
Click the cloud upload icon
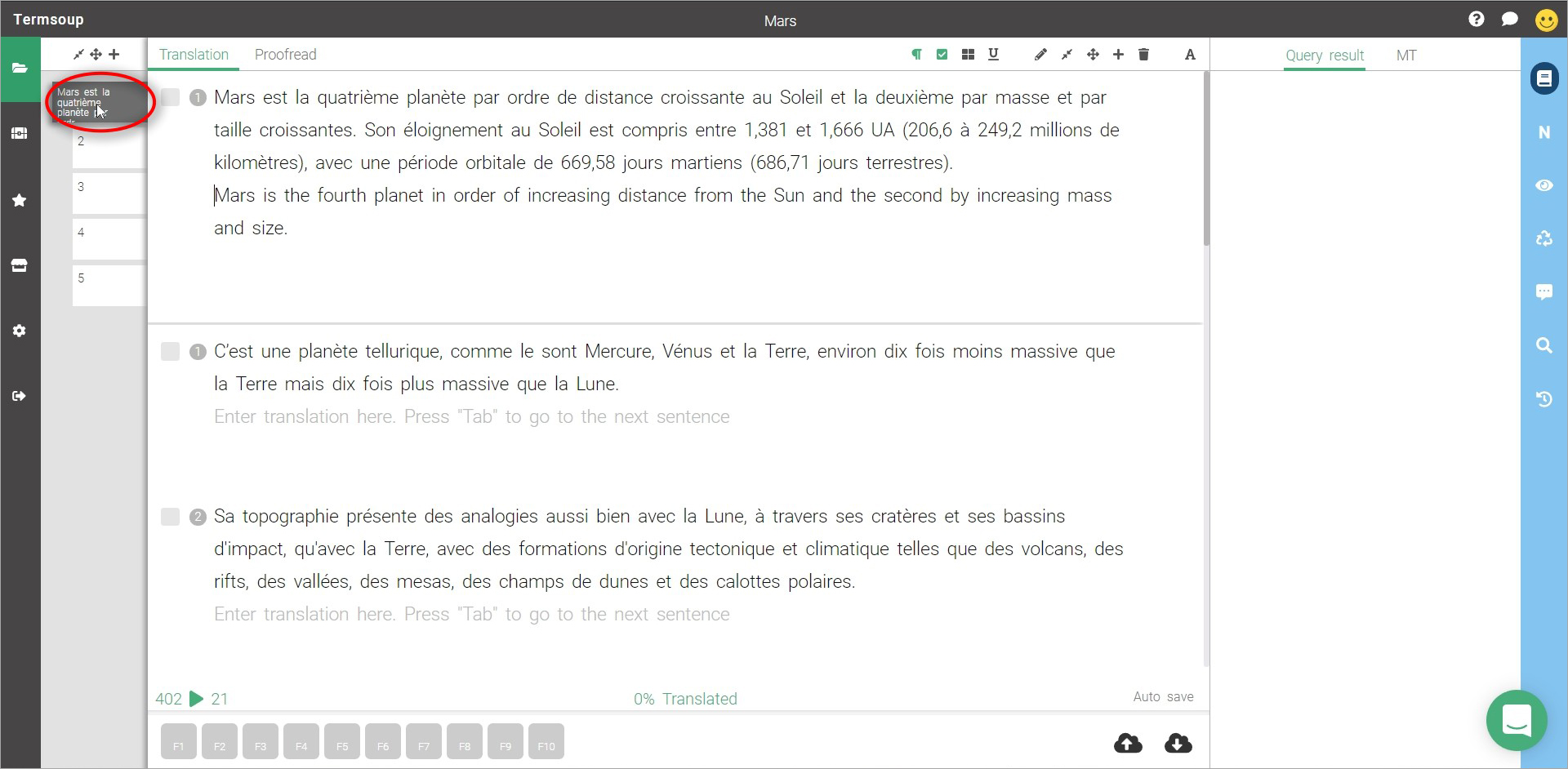1128,743
